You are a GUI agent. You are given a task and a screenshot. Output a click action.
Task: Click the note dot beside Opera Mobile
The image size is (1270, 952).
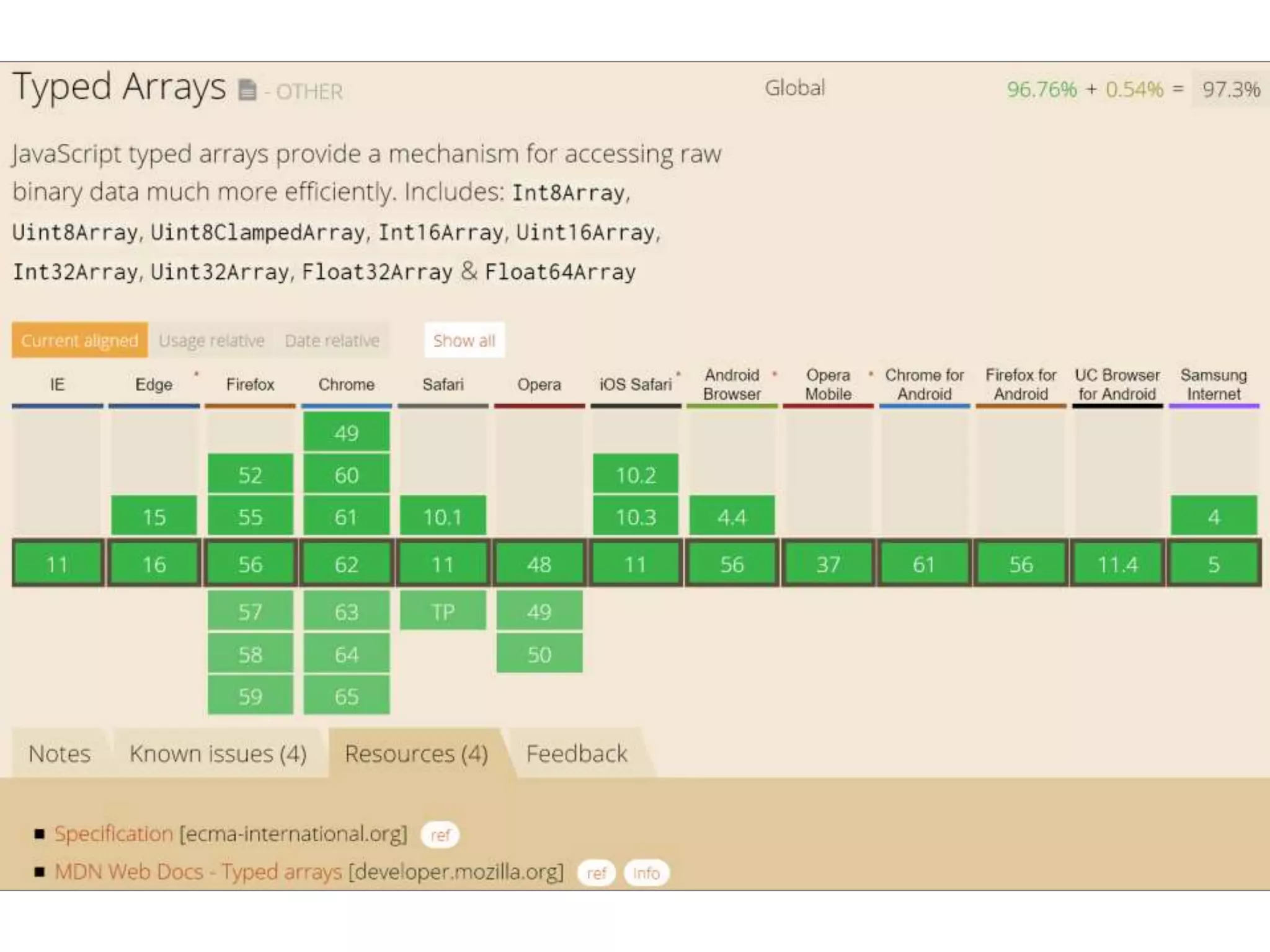tap(871, 374)
